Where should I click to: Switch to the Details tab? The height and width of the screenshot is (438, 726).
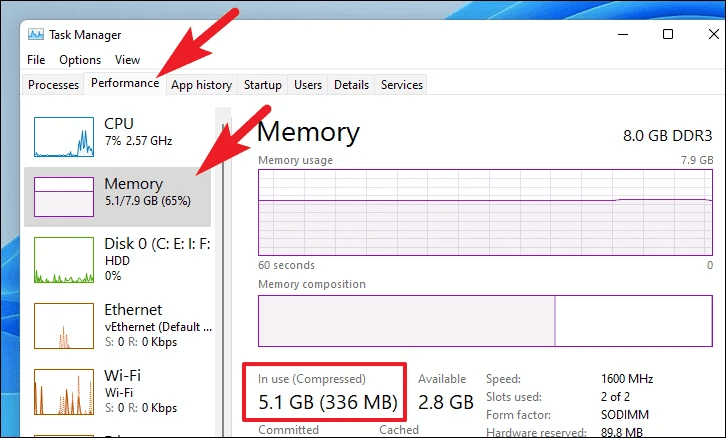tap(351, 85)
